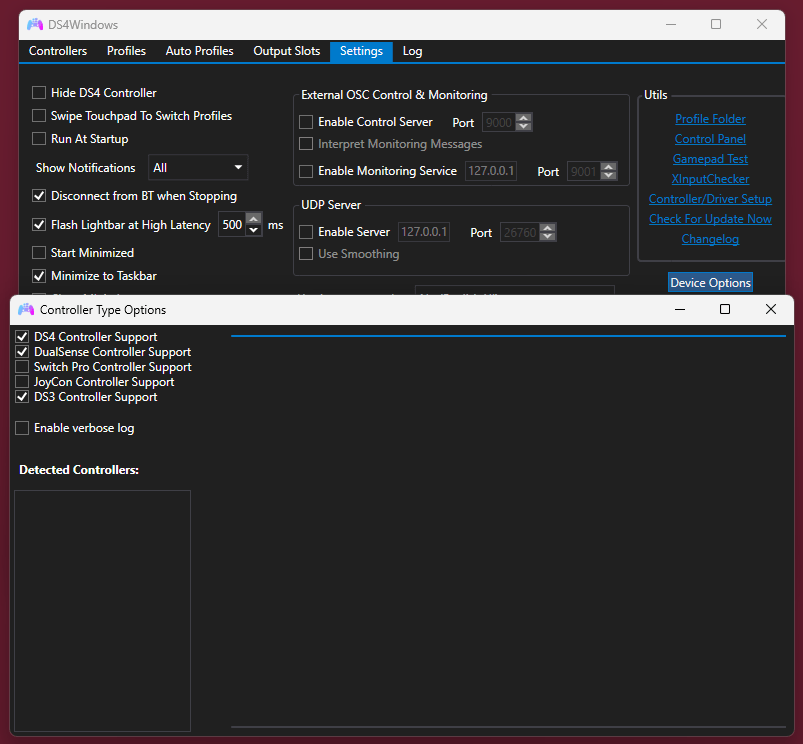The height and width of the screenshot is (744, 803).
Task: Enable the UDP Server checkbox
Action: 307,232
